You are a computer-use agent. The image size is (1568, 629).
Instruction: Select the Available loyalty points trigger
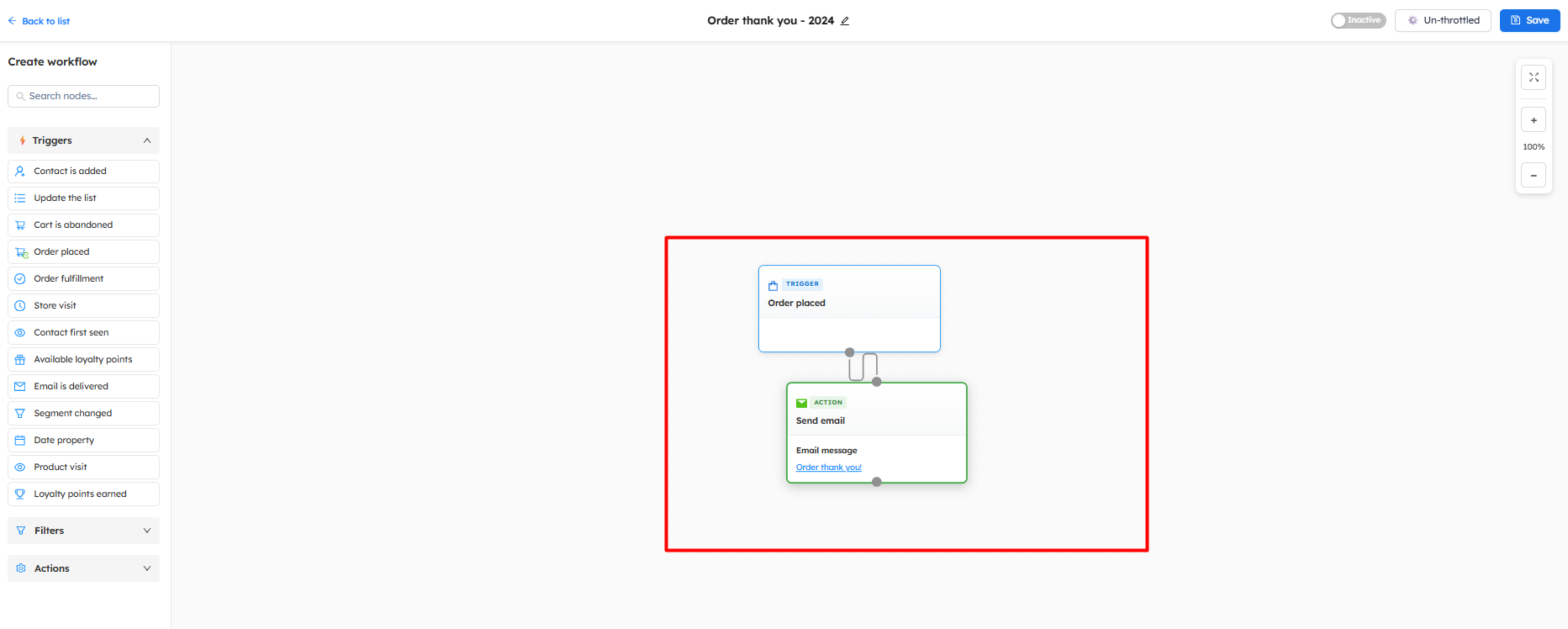[x=83, y=359]
